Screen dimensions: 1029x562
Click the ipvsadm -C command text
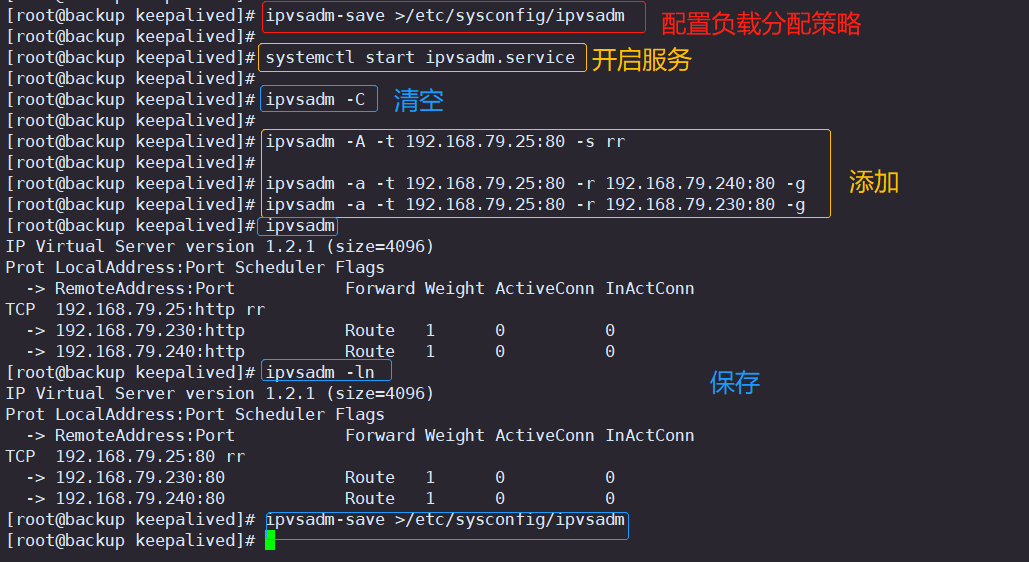coord(315,100)
